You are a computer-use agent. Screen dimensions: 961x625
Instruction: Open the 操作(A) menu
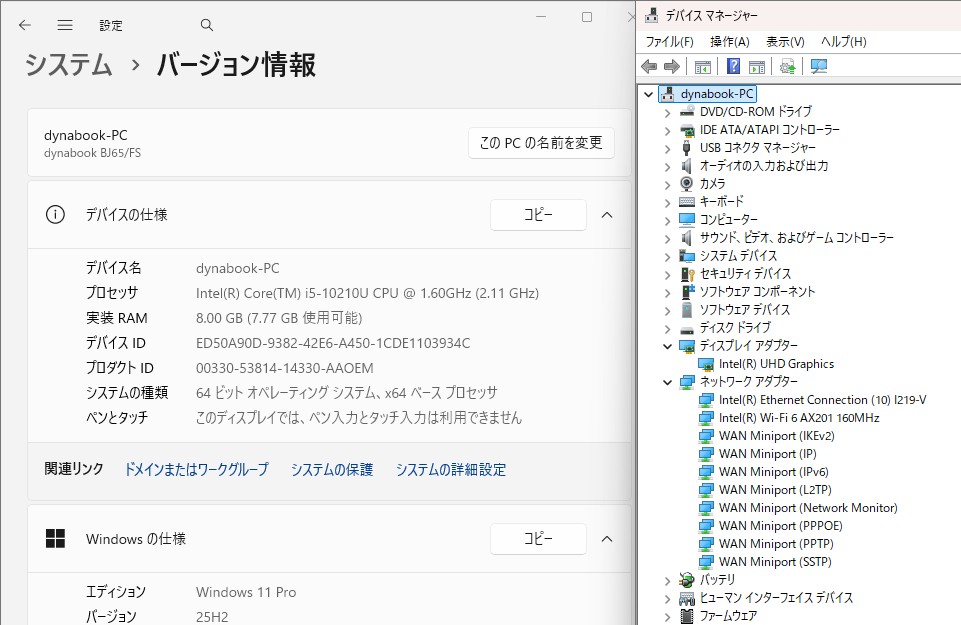[729, 42]
